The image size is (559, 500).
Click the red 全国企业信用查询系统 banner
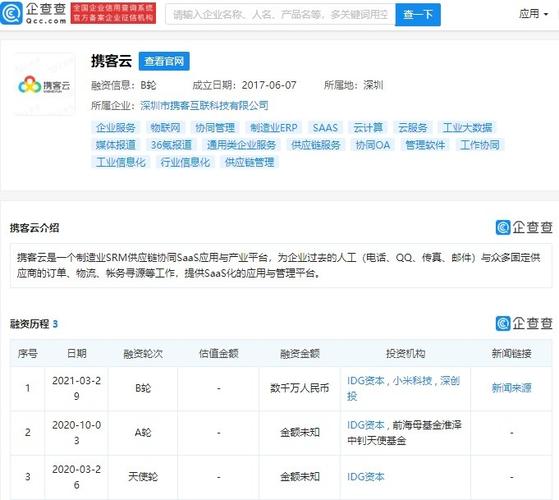pos(113,13)
